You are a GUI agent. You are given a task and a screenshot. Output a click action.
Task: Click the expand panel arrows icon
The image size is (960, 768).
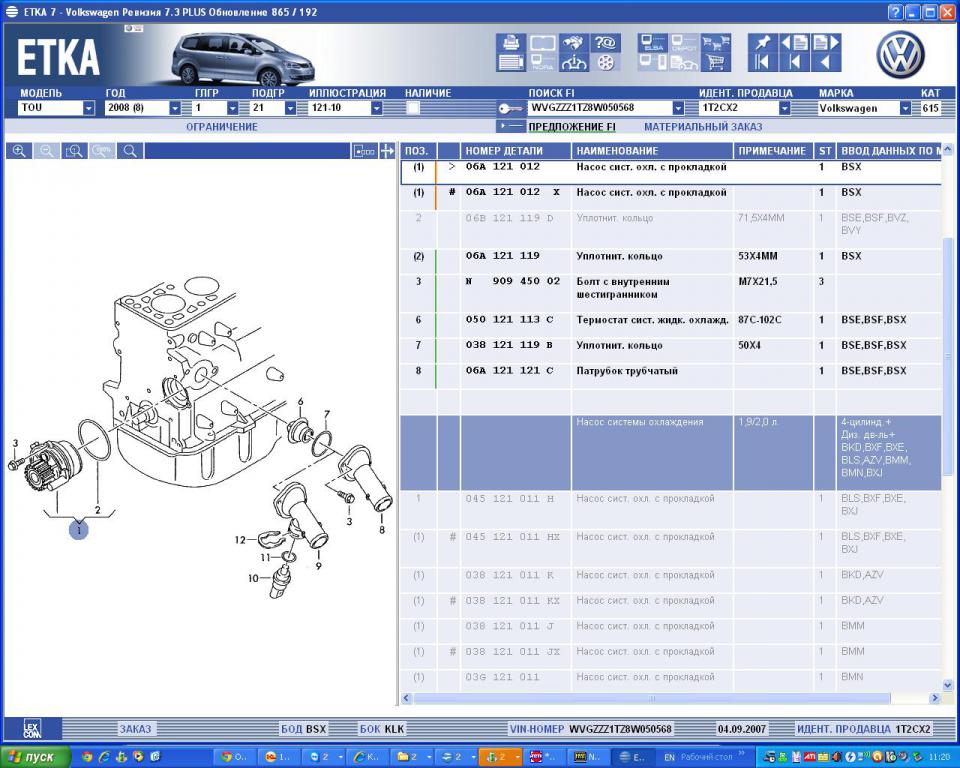click(387, 151)
